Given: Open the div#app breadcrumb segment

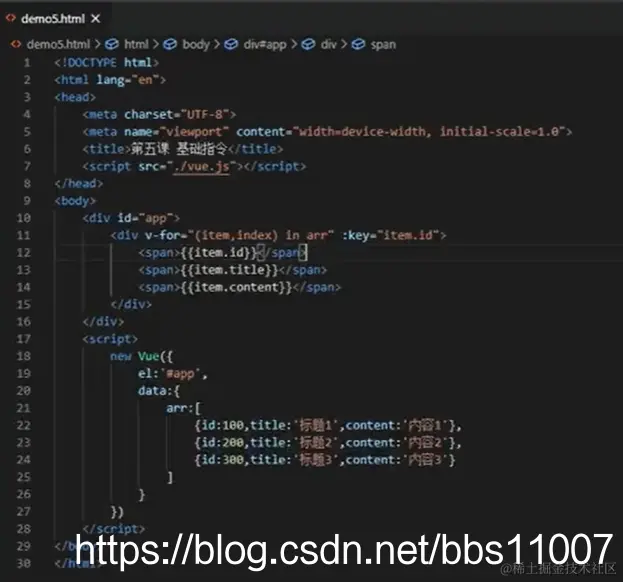Looking at the screenshot, I should tap(265, 44).
